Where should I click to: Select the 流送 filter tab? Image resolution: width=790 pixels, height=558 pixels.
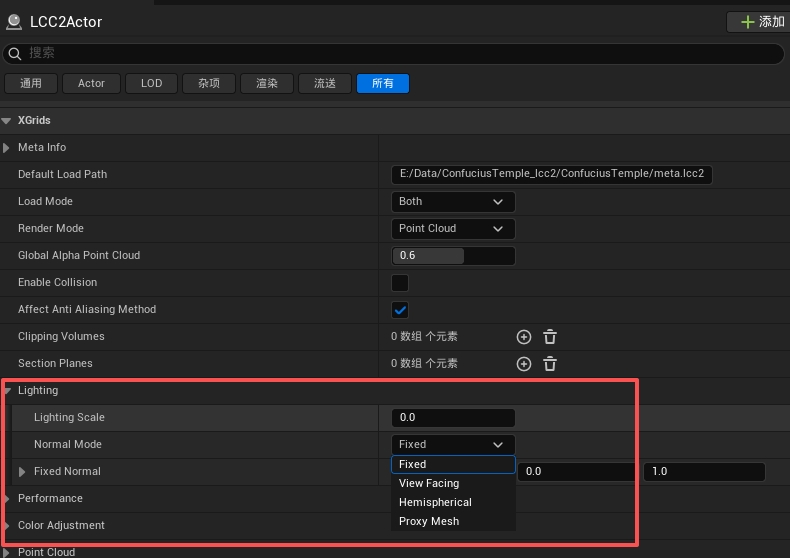[x=325, y=84]
